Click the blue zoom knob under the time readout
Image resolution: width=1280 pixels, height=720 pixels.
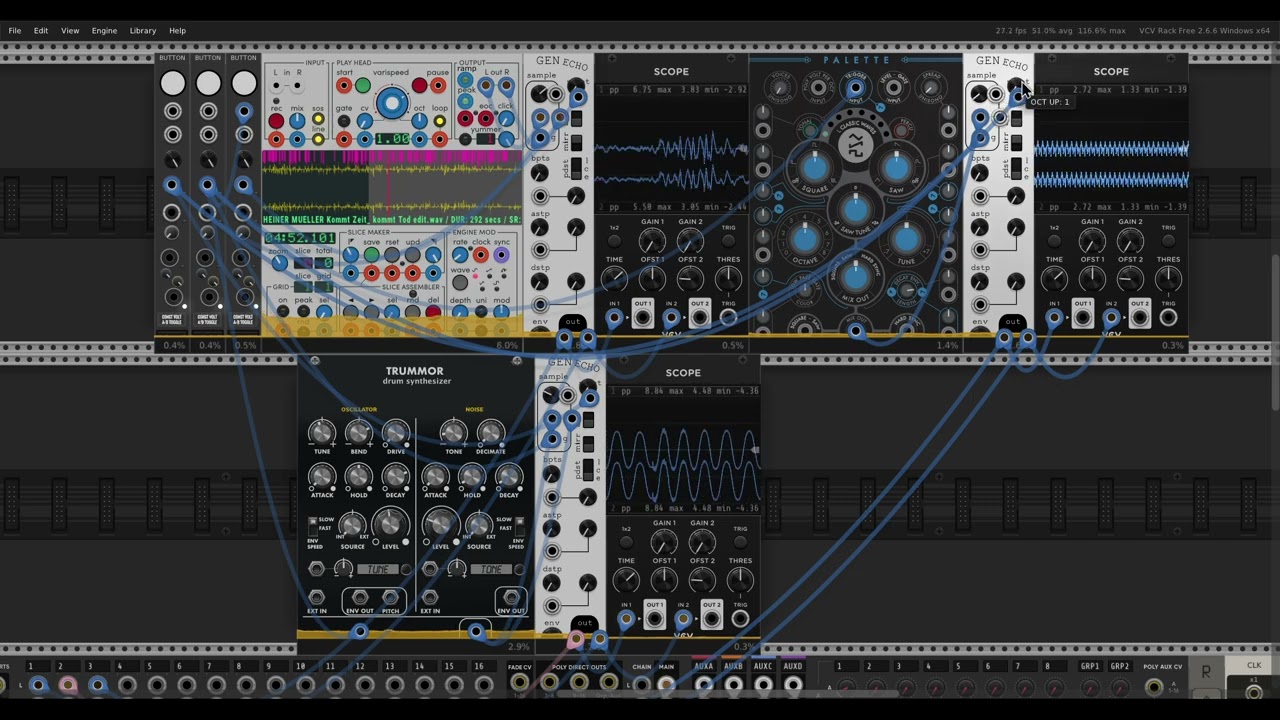tap(280, 263)
